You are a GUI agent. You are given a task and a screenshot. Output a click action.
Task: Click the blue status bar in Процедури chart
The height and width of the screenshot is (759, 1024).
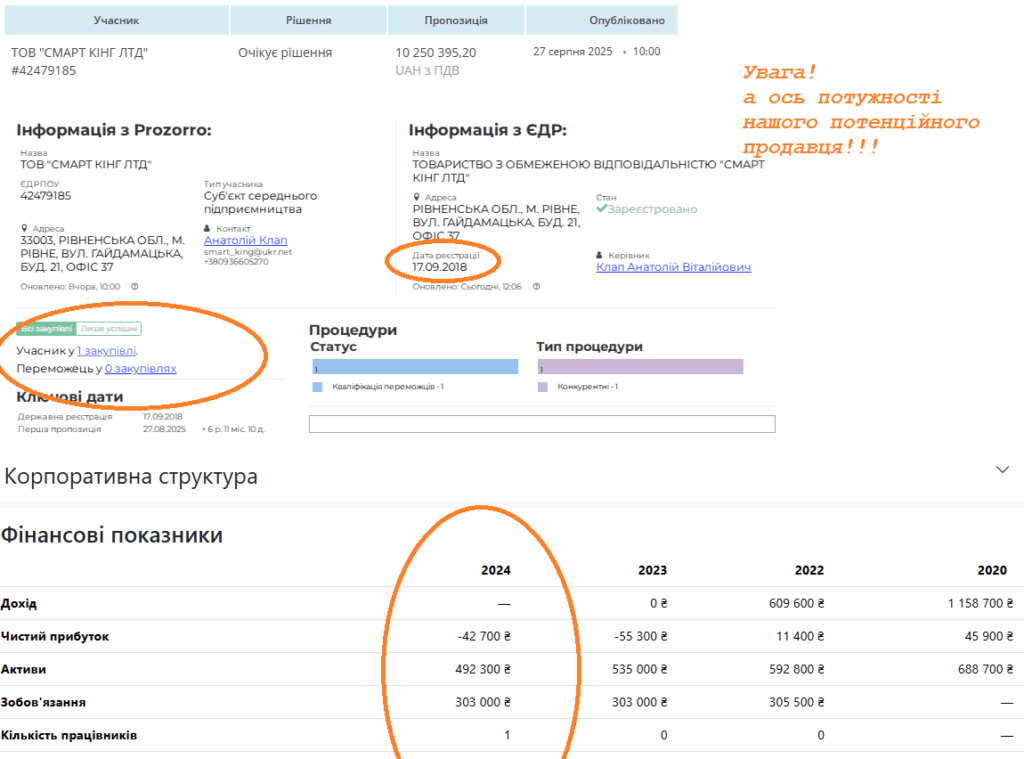pyautogui.click(x=415, y=367)
